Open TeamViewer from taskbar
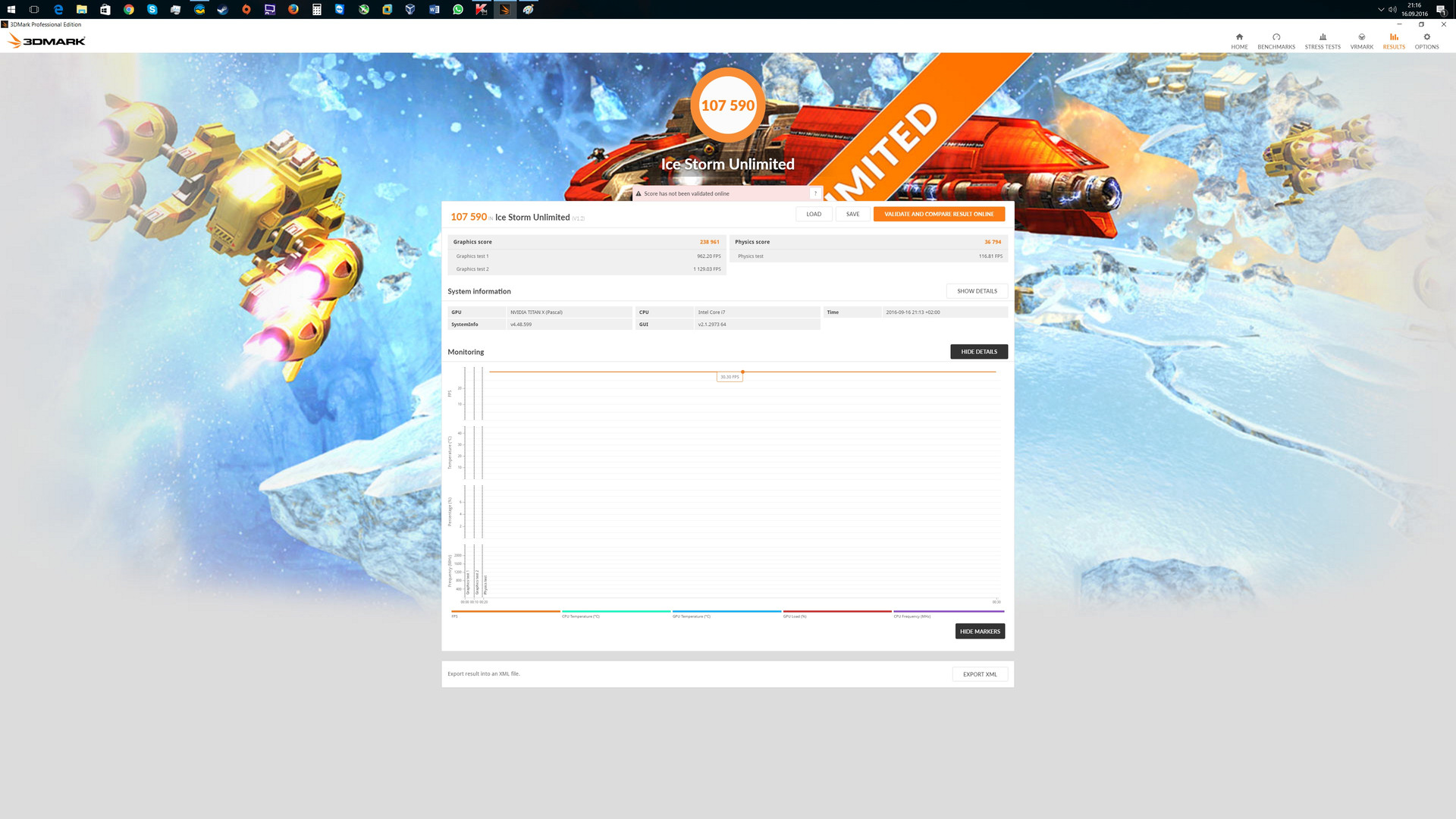 coord(340,9)
